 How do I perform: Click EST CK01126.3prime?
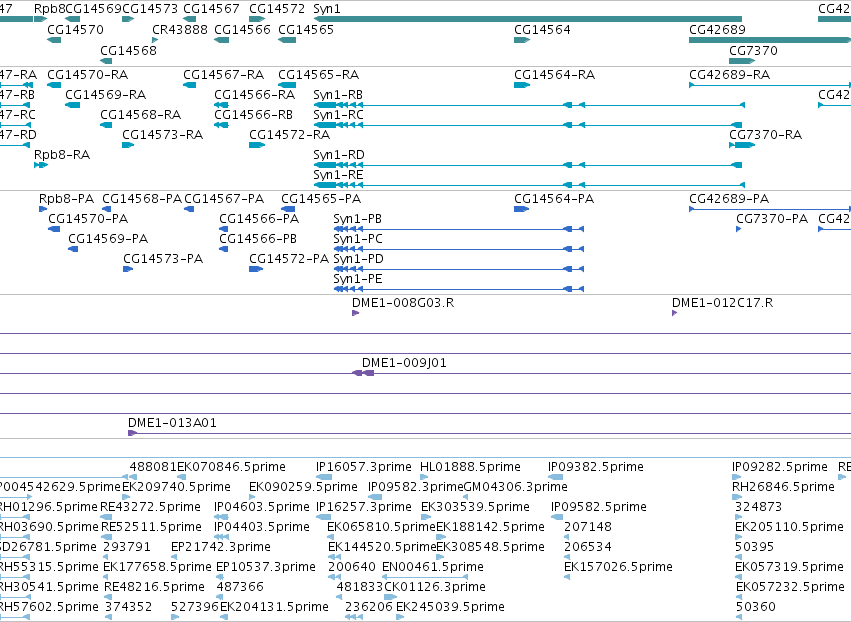point(390,597)
